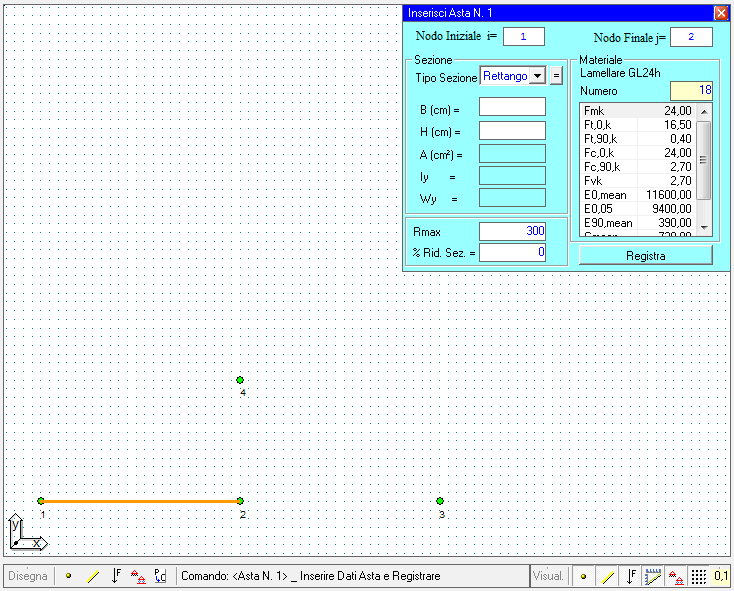
Task: Select the Ft,90,k row in material list
Action: coord(638,139)
